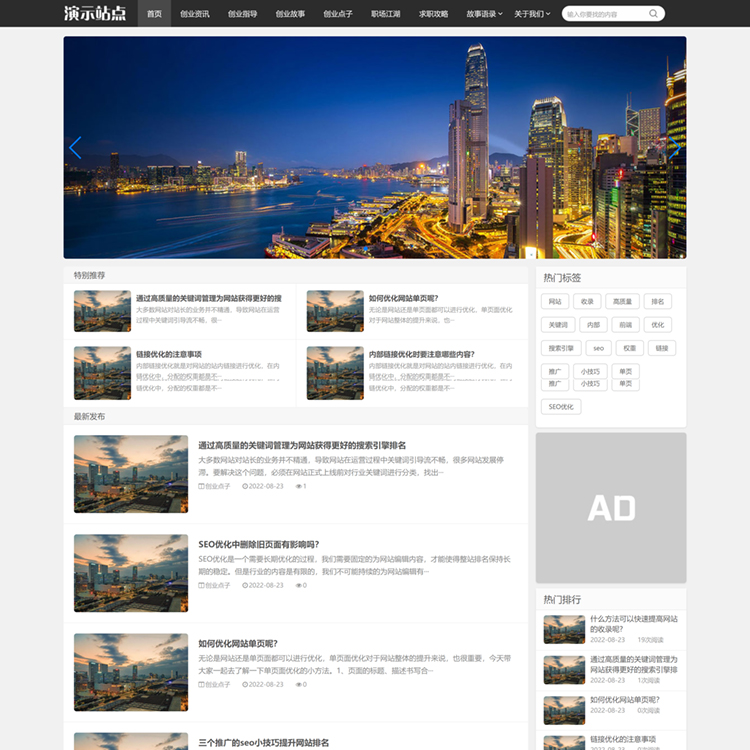750x750 pixels.
Task: Click date 2022-08-23 under SEO优化中删除旧页面 post
Action: click(x=263, y=585)
